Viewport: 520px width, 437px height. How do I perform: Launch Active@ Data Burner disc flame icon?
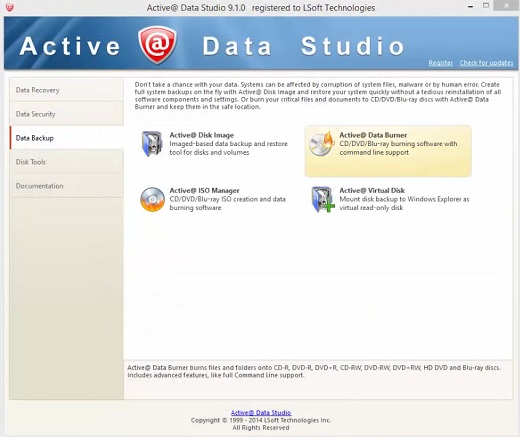[x=322, y=144]
